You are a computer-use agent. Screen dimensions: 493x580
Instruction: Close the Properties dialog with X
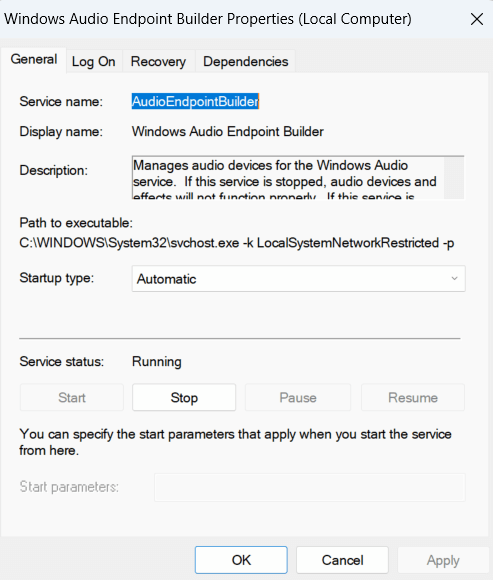point(477,19)
